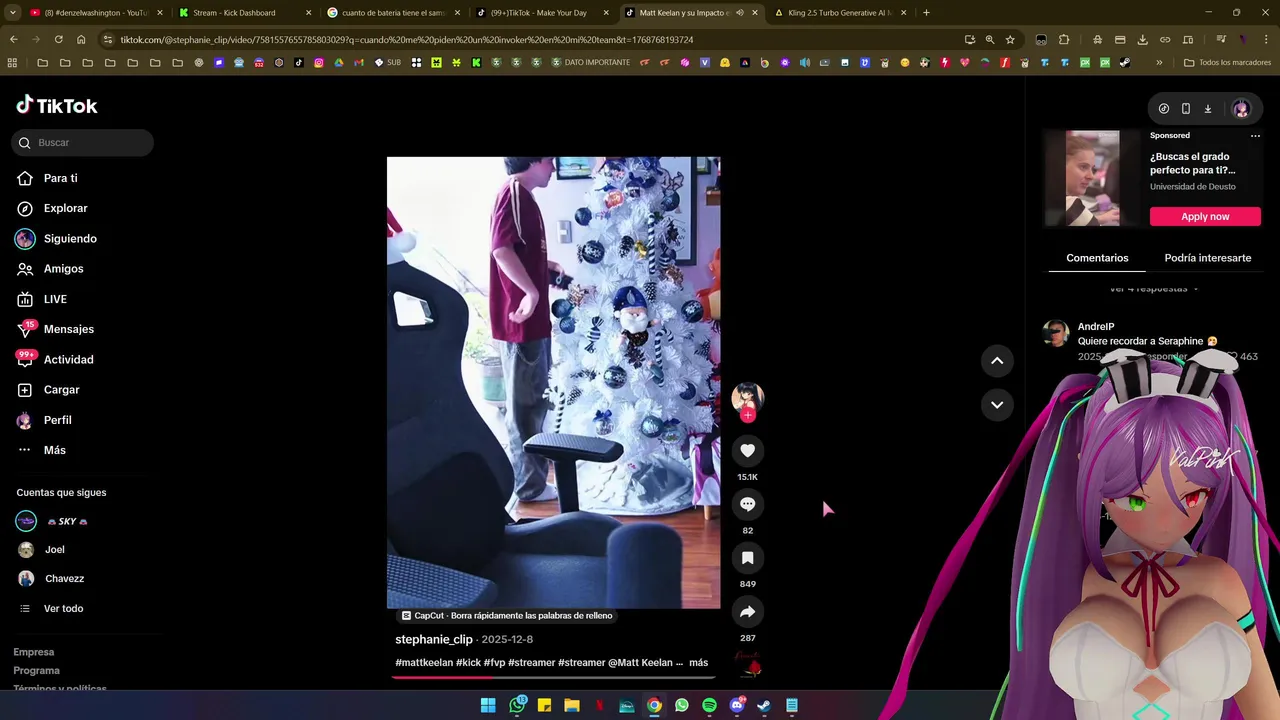Click the sponsored ad thumbnail
Image resolution: width=1280 pixels, height=720 pixels.
tap(1091, 179)
